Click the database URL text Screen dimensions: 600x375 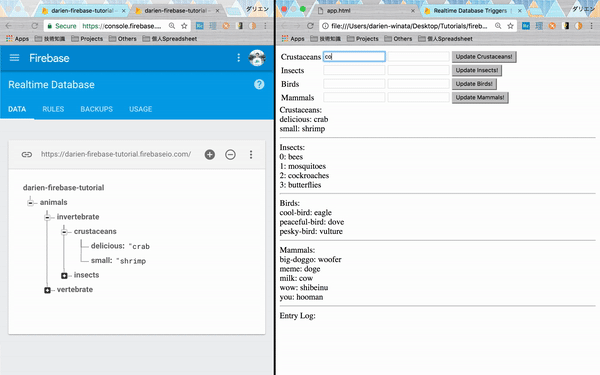pyautogui.click(x=116, y=154)
